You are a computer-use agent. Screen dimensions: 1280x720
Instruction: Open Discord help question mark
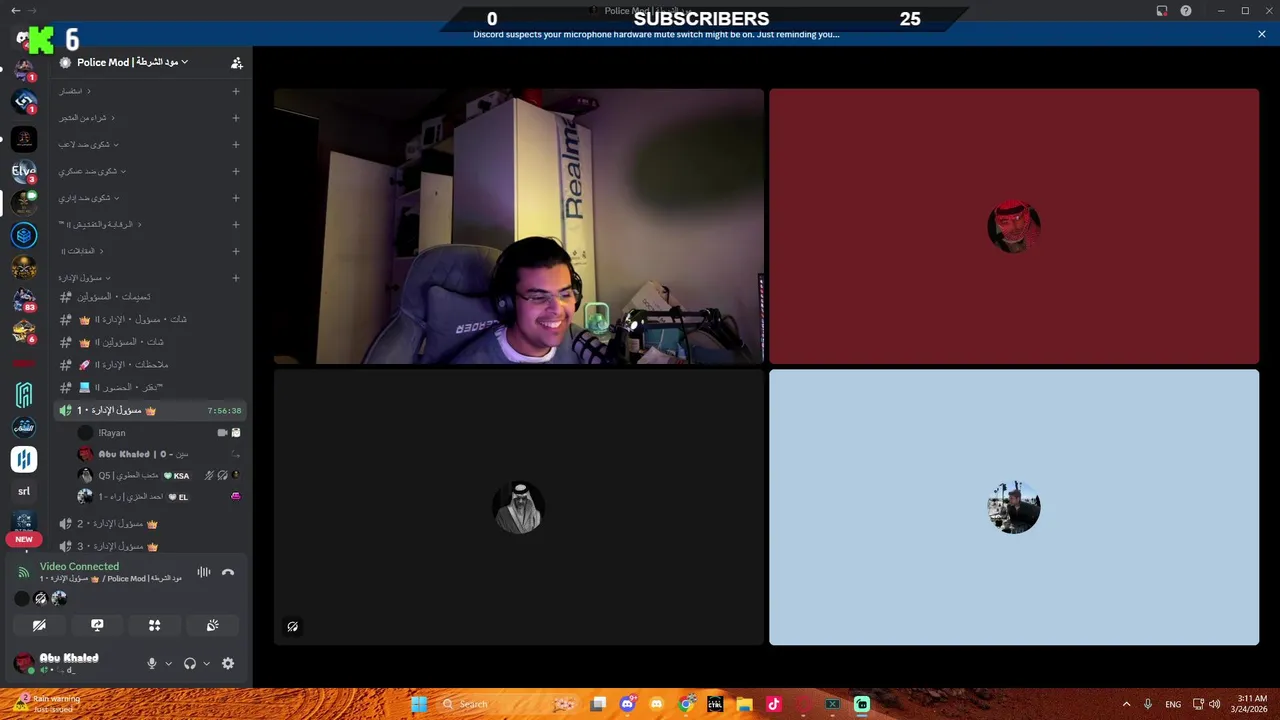pyautogui.click(x=1186, y=11)
